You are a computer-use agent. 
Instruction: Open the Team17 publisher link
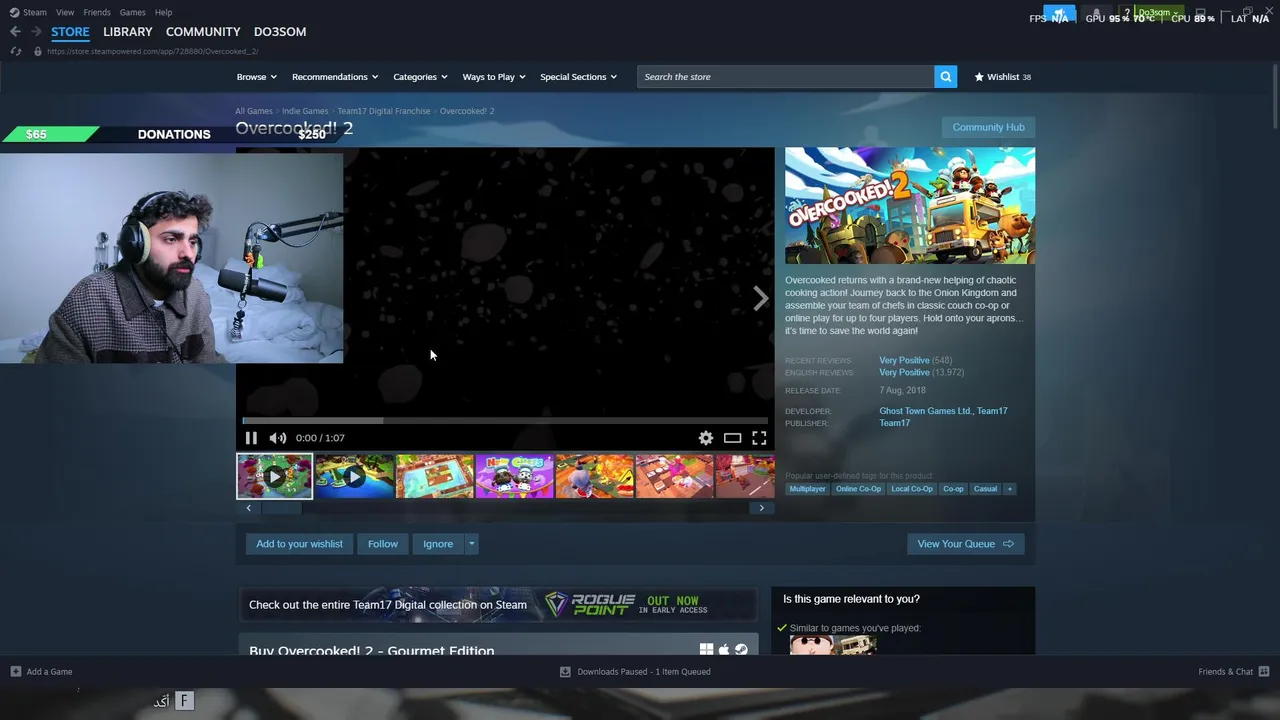[x=894, y=423]
